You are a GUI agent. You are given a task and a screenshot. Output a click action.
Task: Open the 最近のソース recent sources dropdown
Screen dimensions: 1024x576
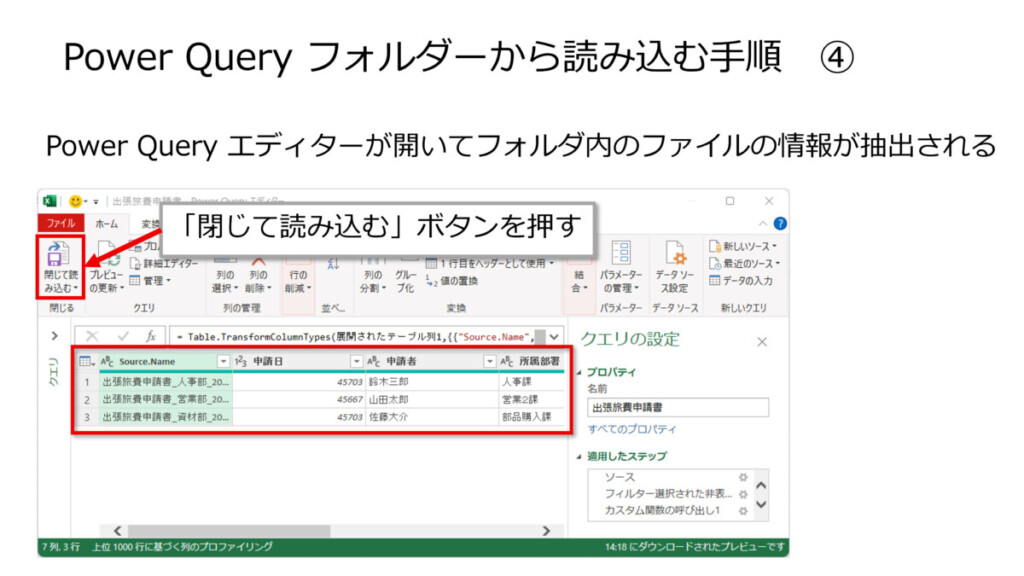pyautogui.click(x=744, y=263)
